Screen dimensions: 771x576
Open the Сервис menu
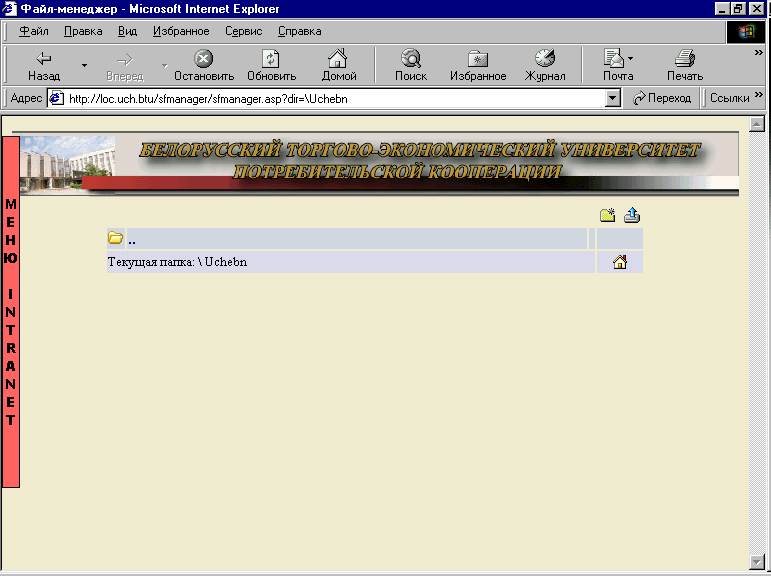click(243, 31)
